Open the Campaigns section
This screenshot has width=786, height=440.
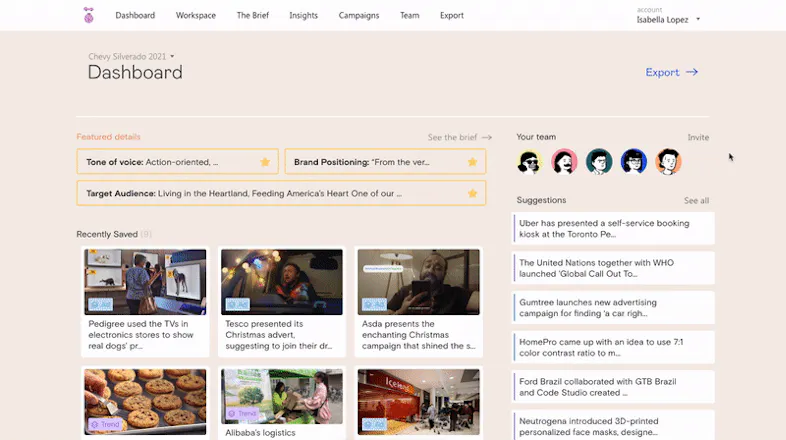click(359, 16)
